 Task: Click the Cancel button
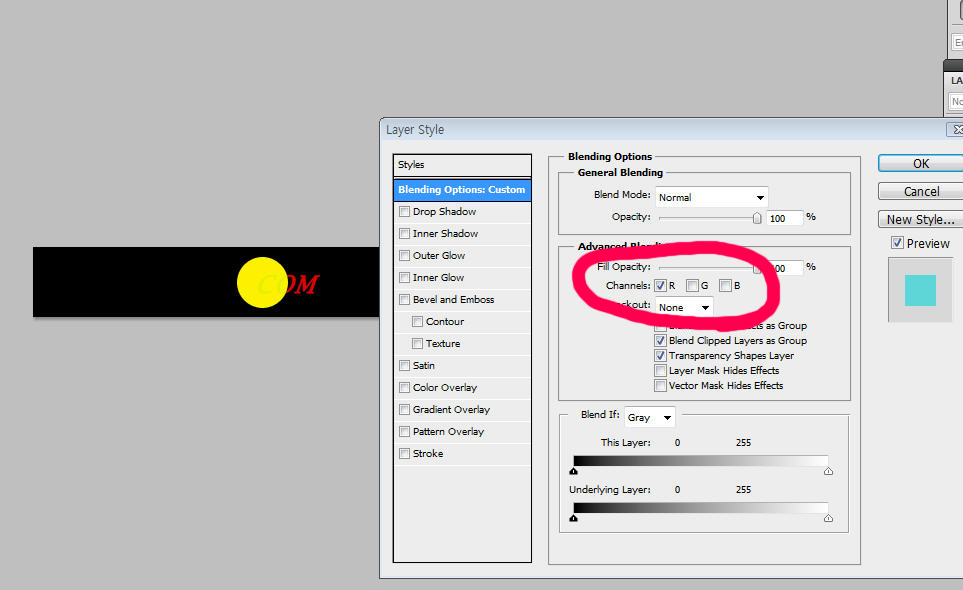coord(920,191)
